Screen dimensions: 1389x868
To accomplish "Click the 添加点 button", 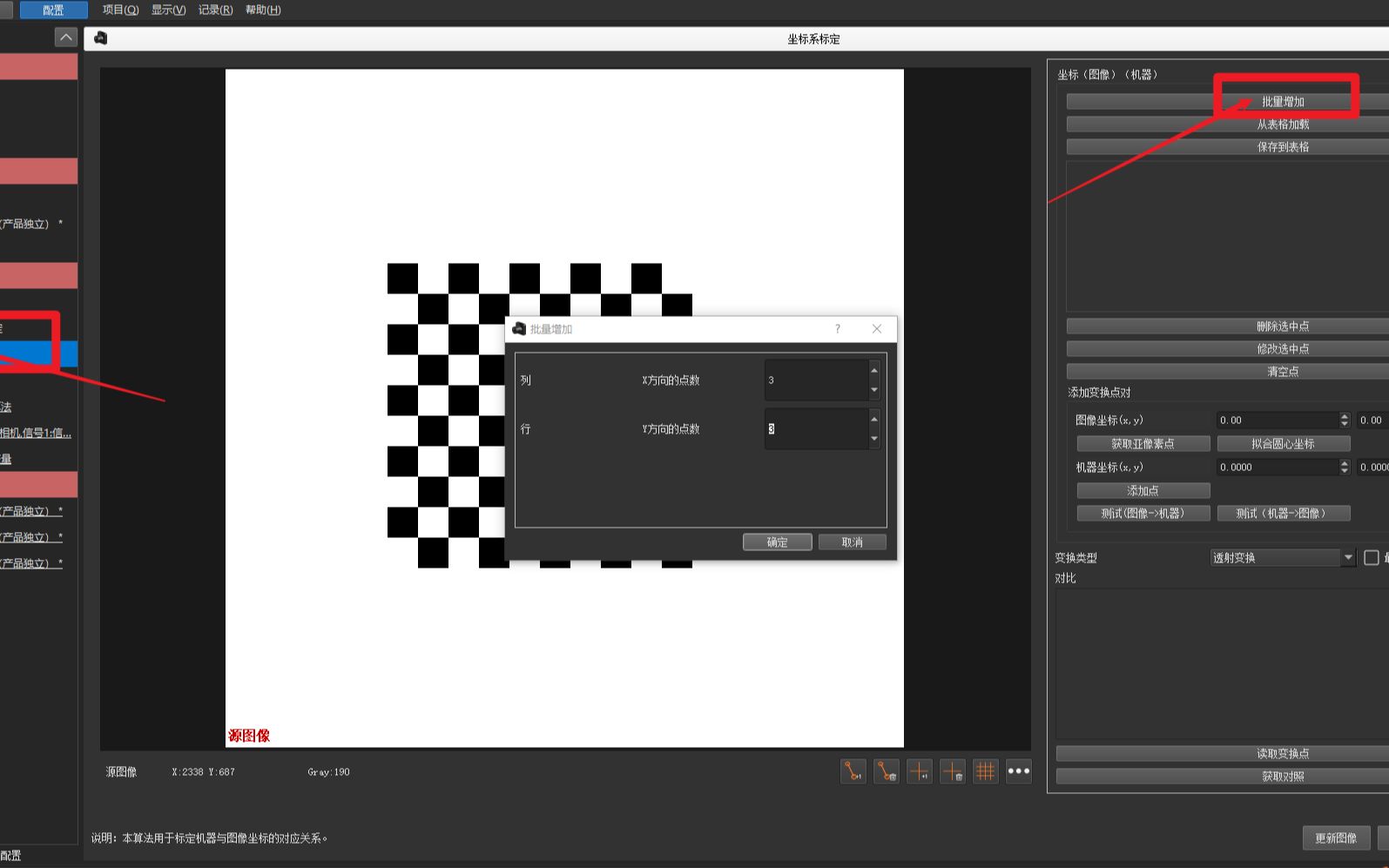I will pos(1143,491).
